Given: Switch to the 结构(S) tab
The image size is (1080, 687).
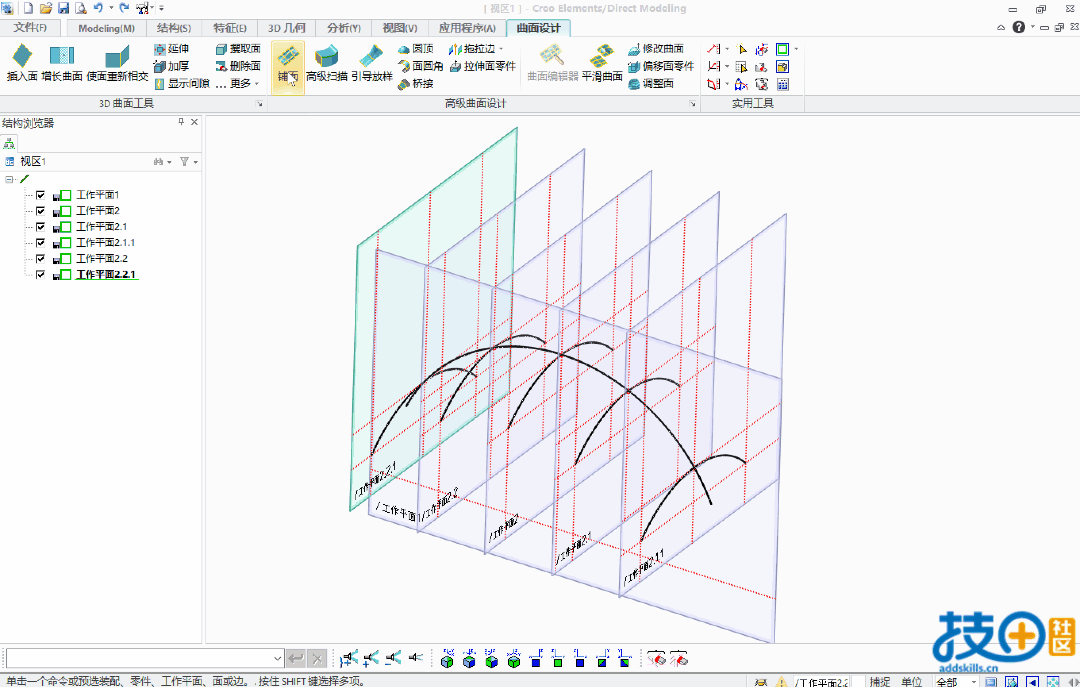Looking at the screenshot, I should point(174,28).
